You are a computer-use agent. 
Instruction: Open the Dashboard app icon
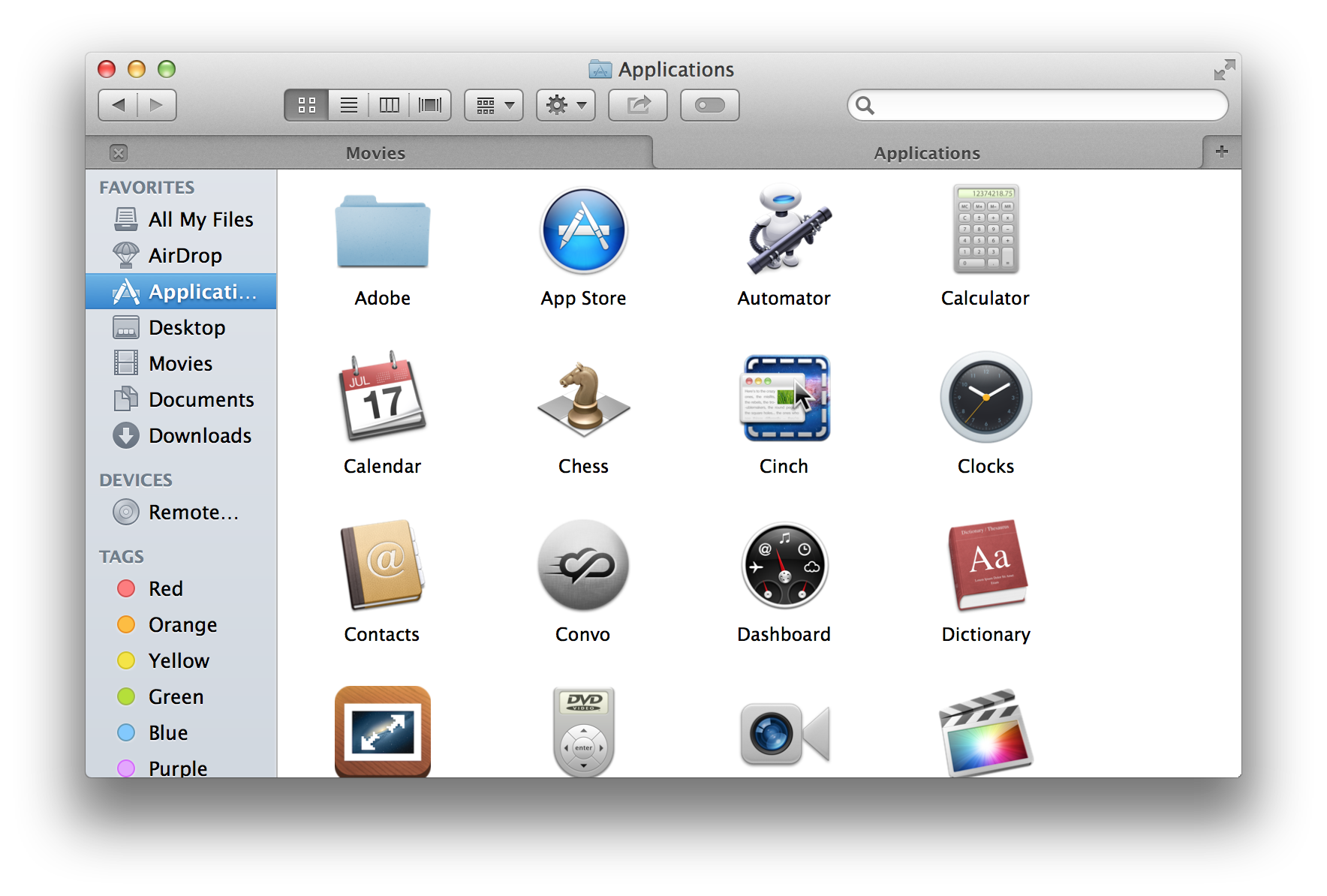(784, 567)
